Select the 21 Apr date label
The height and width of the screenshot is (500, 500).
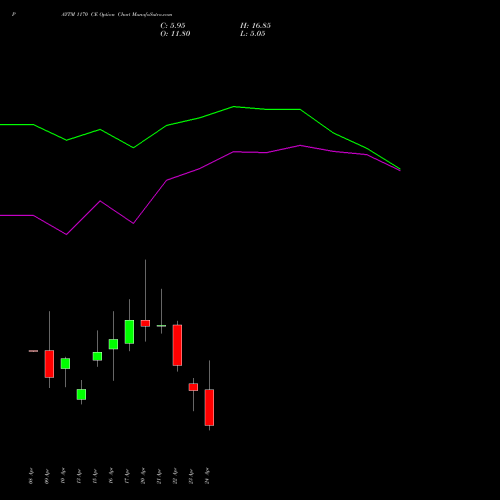point(159,476)
